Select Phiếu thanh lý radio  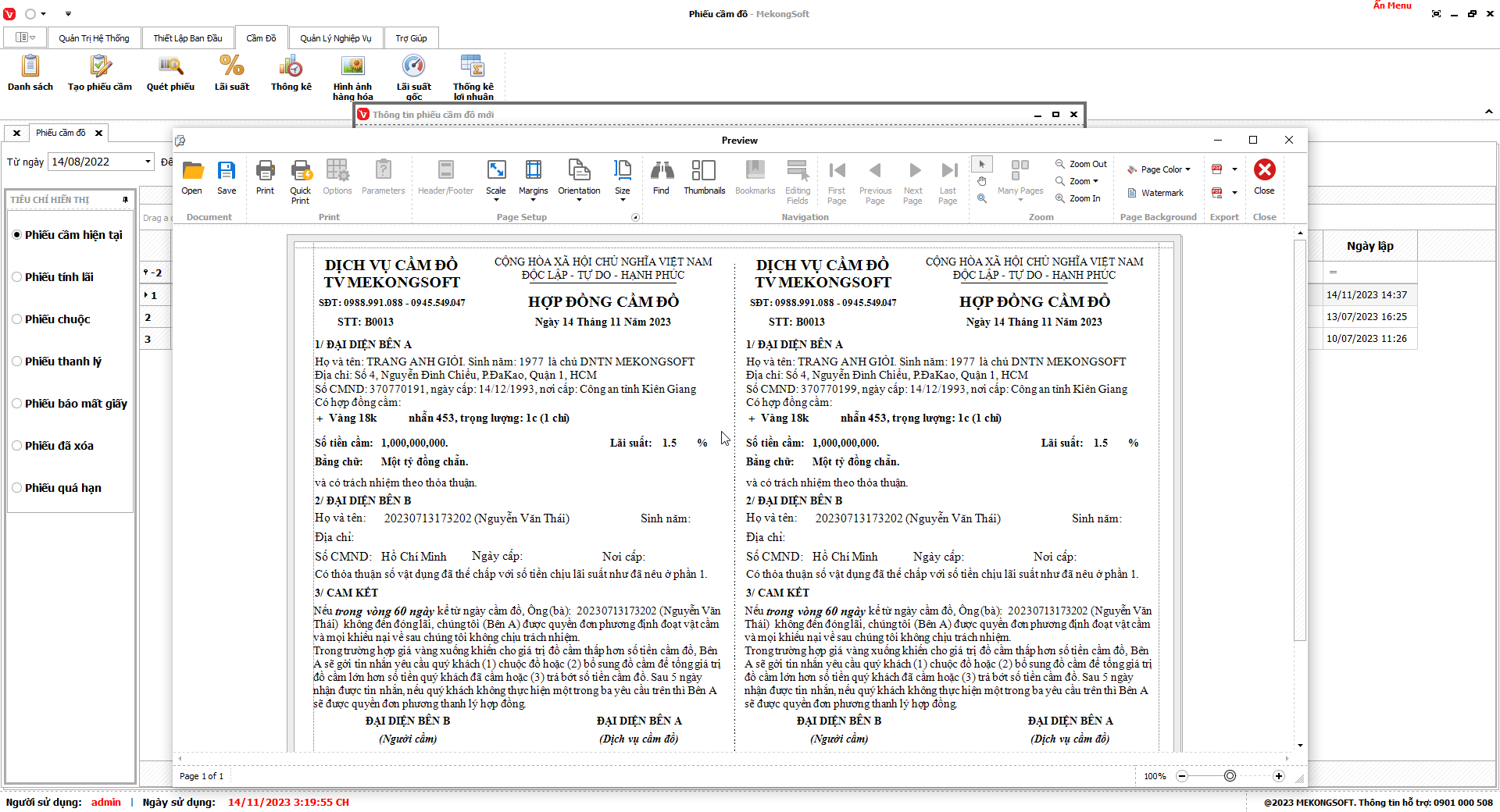pos(17,361)
